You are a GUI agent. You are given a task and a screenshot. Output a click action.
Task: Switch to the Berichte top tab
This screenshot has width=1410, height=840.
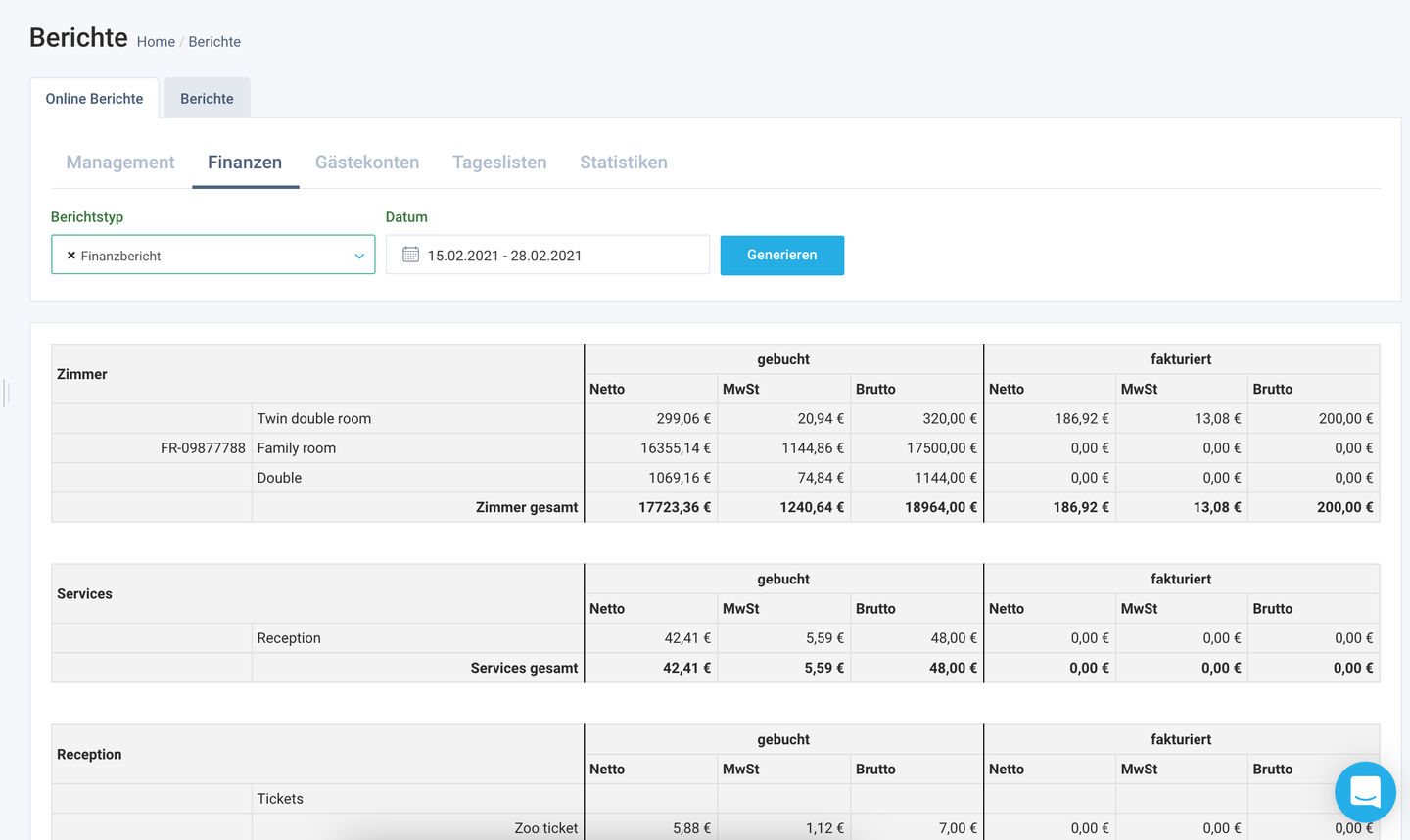tap(207, 98)
